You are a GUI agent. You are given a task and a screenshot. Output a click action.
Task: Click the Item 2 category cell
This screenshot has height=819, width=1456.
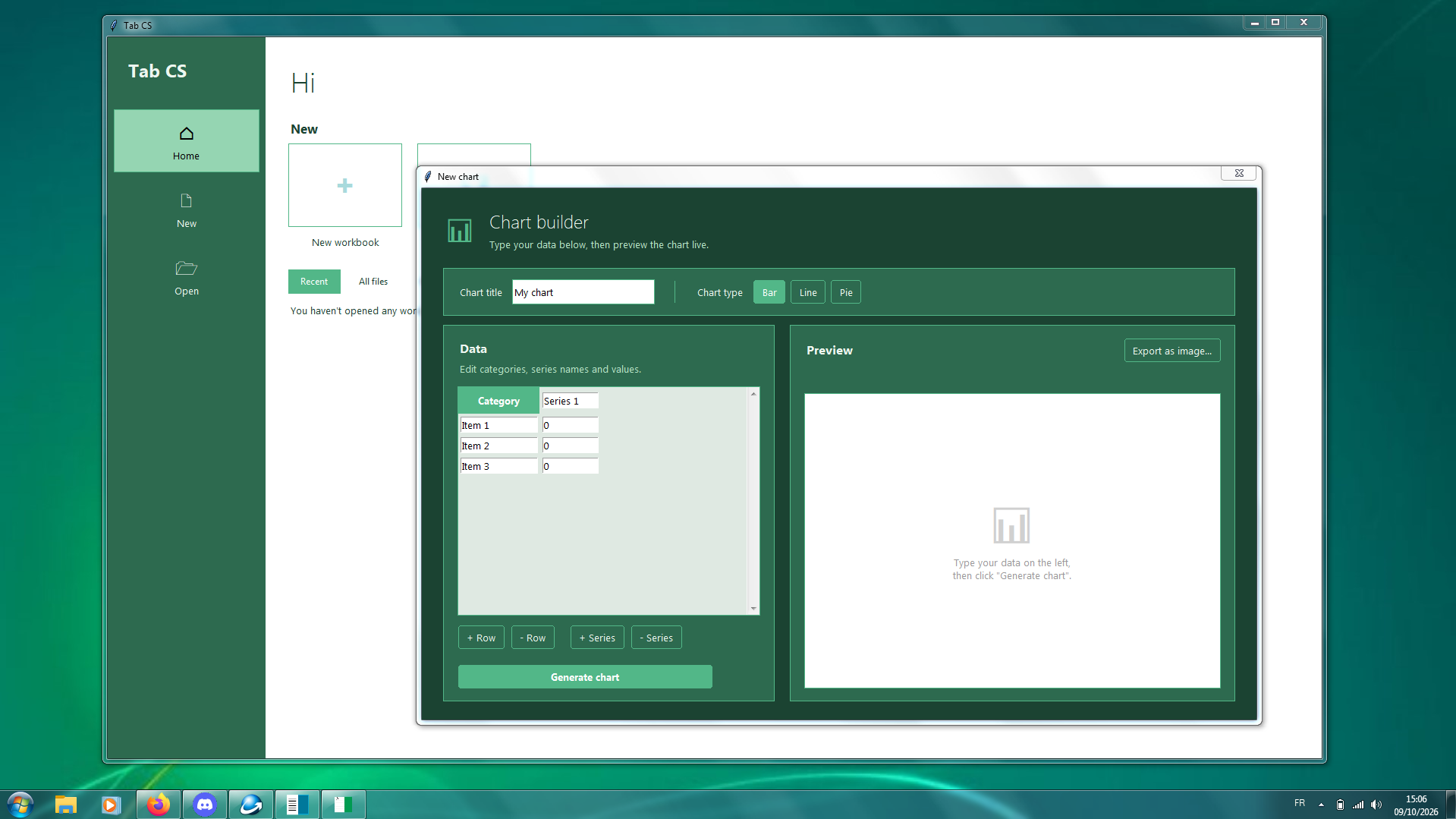(498, 446)
